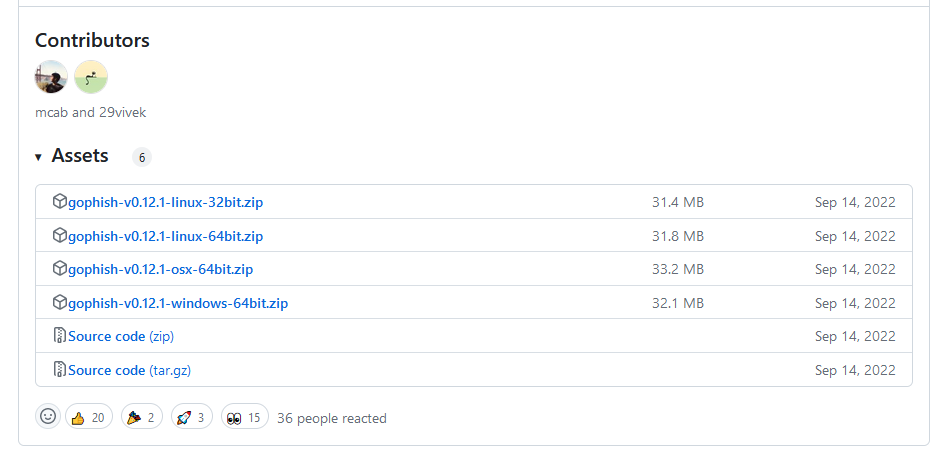The width and height of the screenshot is (948, 464).
Task: Open the smiley add-reaction picker
Action: click(x=48, y=417)
